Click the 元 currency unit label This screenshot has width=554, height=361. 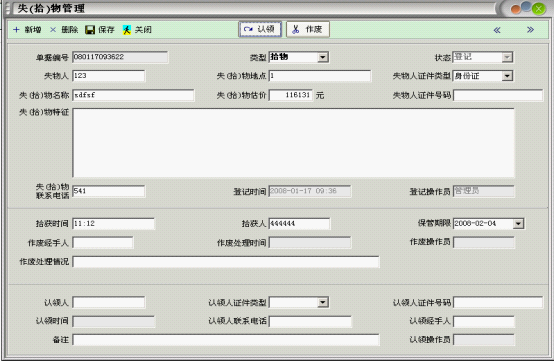pyautogui.click(x=320, y=95)
